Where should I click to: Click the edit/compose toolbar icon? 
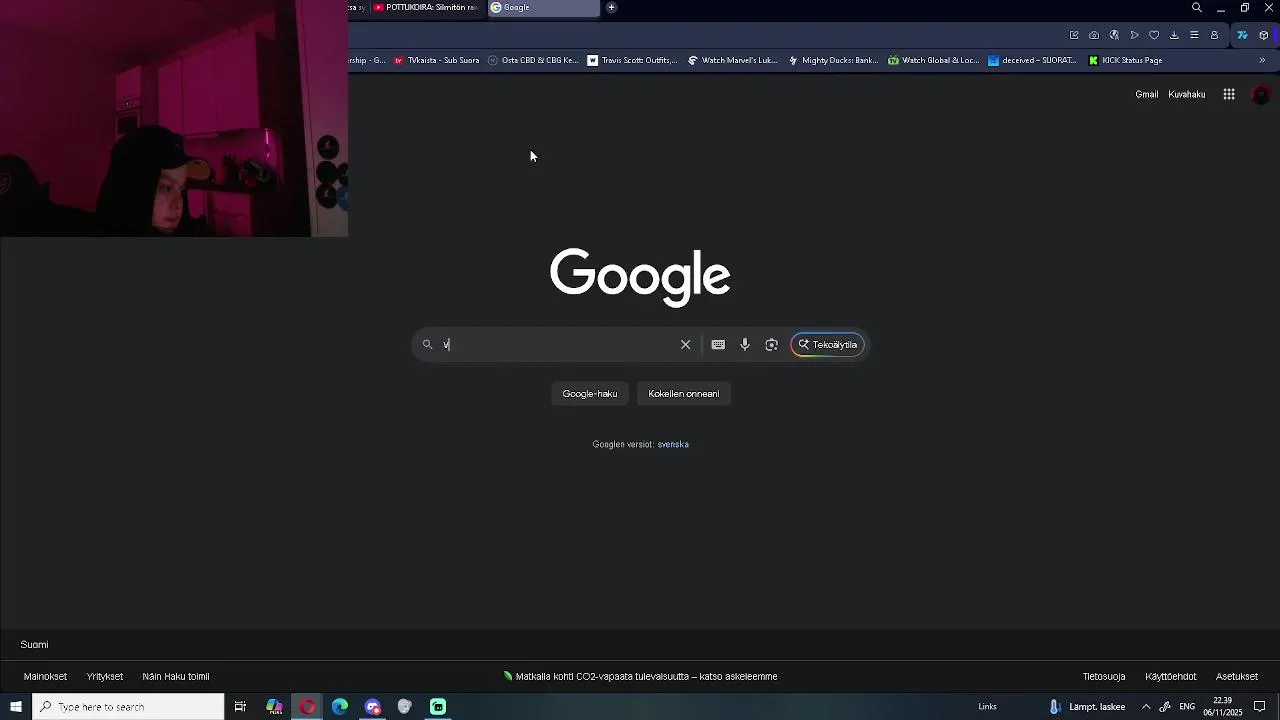tap(1074, 35)
